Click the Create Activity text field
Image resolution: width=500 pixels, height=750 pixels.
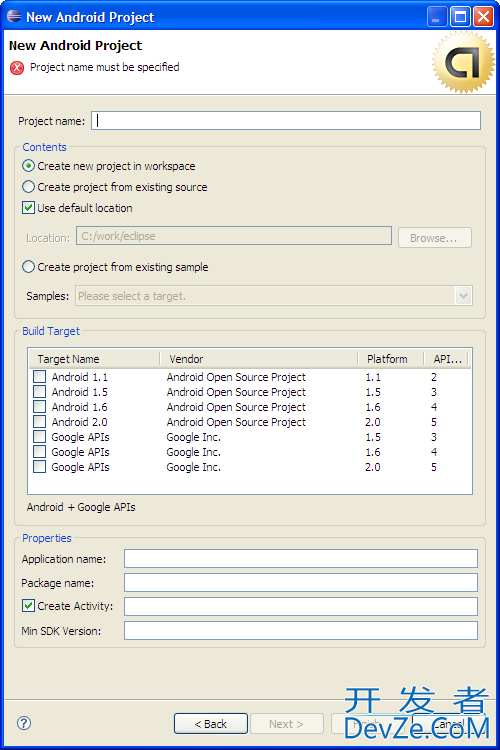[300, 607]
